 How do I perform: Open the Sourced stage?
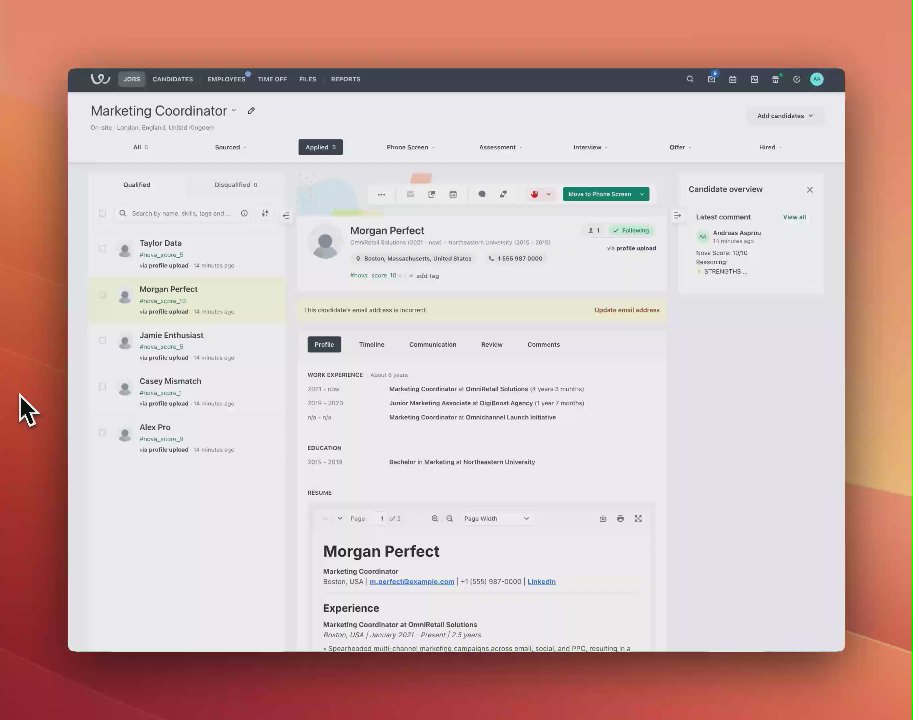230,147
